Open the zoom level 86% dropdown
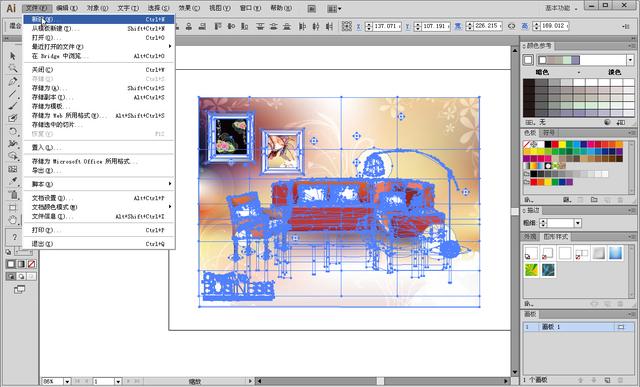Image resolution: width=640 pixels, height=387 pixels. (x=67, y=381)
